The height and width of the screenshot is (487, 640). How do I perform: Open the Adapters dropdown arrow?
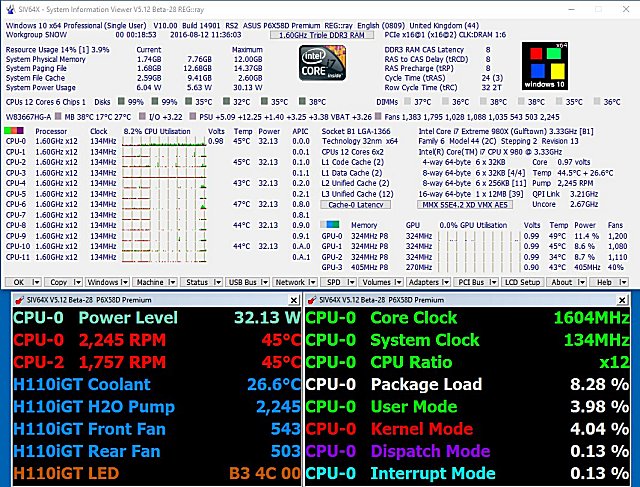(x=446, y=282)
